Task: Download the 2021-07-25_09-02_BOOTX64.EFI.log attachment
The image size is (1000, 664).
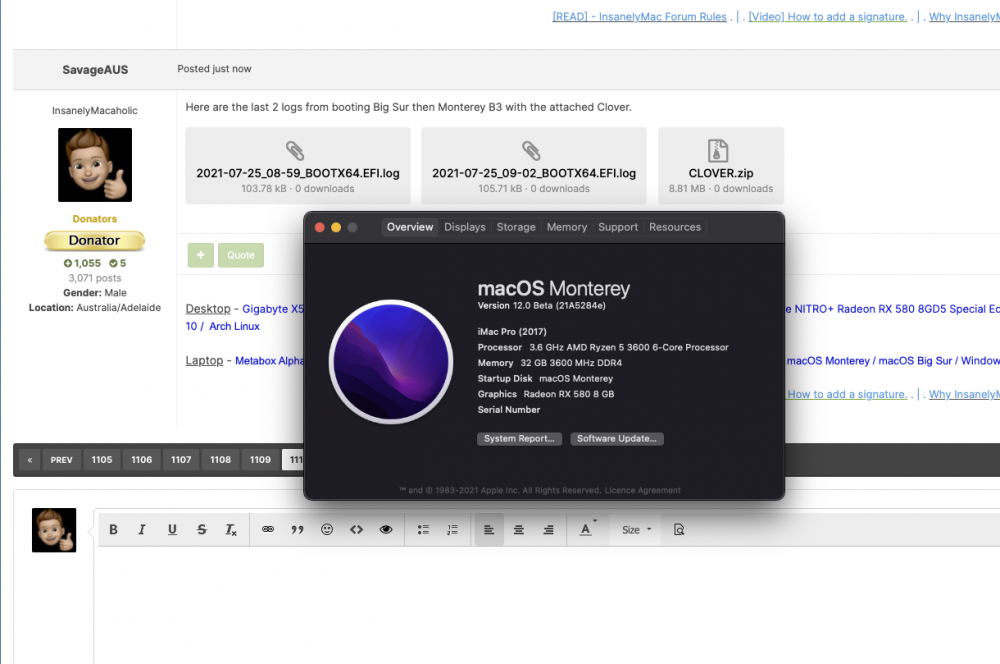Action: 534,166
